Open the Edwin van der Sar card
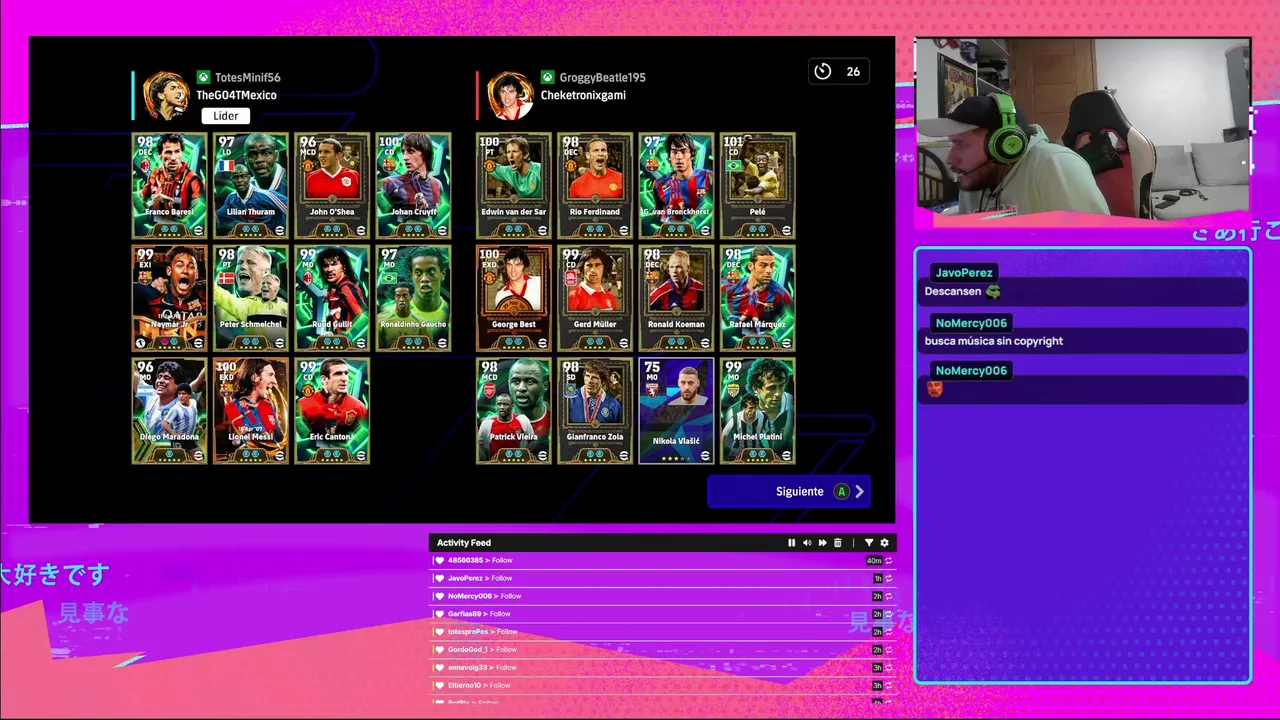This screenshot has width=1280, height=720. (514, 185)
